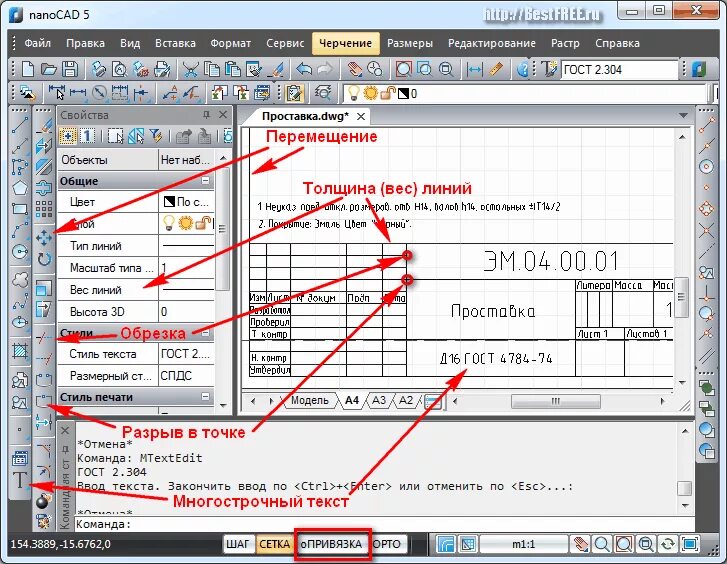
Task: Open the Черчение menu
Action: click(345, 43)
